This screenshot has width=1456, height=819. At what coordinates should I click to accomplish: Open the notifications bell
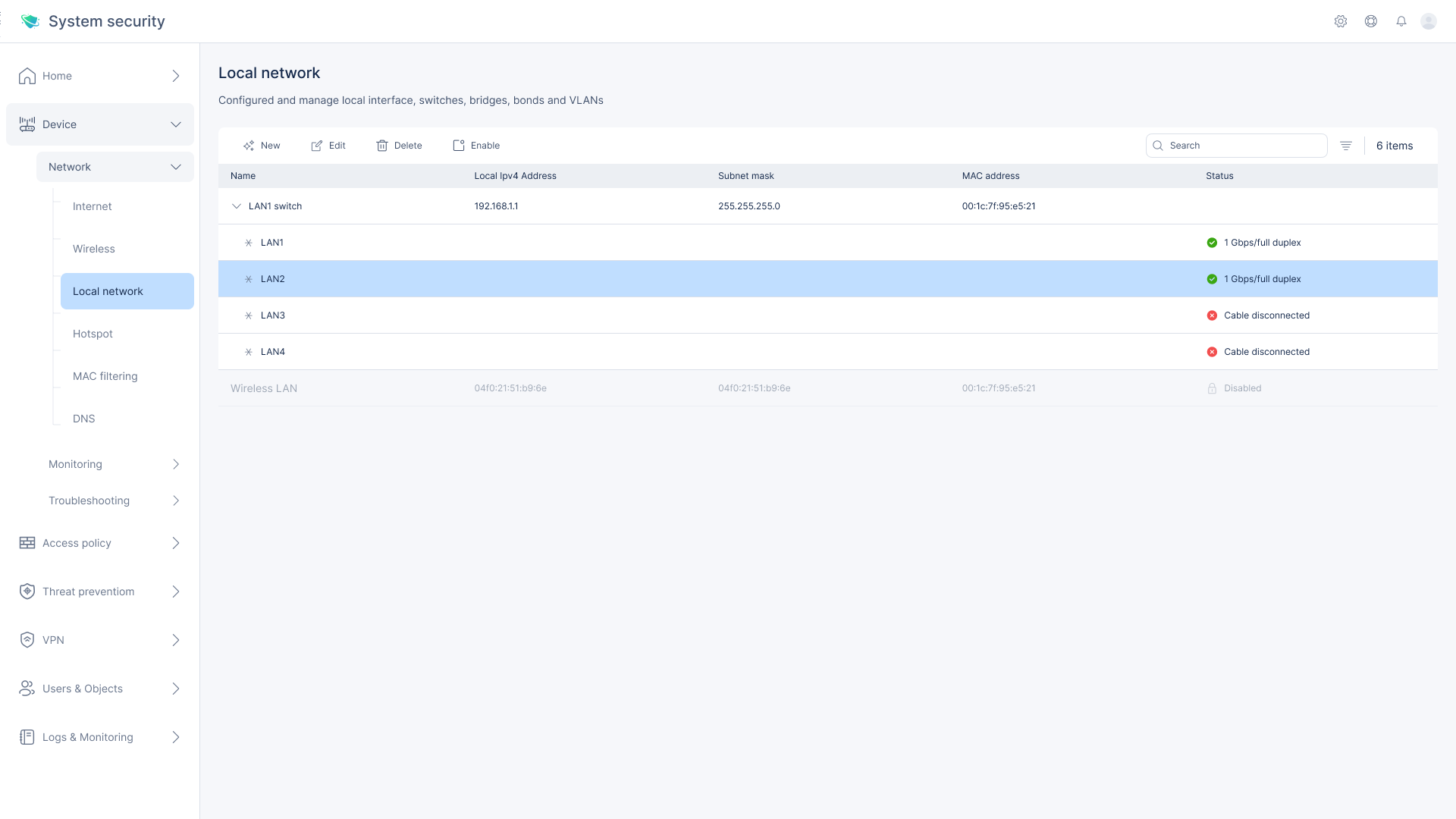tap(1401, 21)
